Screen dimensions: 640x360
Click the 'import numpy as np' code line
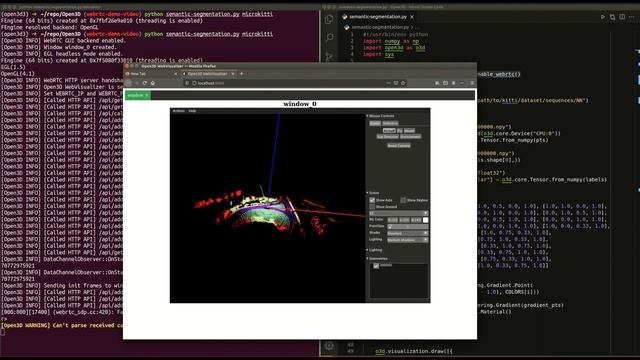pos(391,41)
